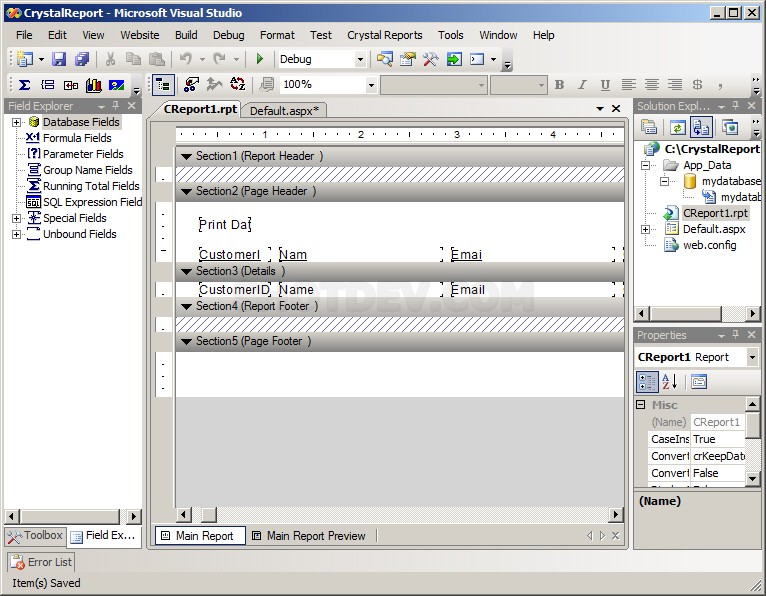Open the Error List tab

tap(42, 562)
